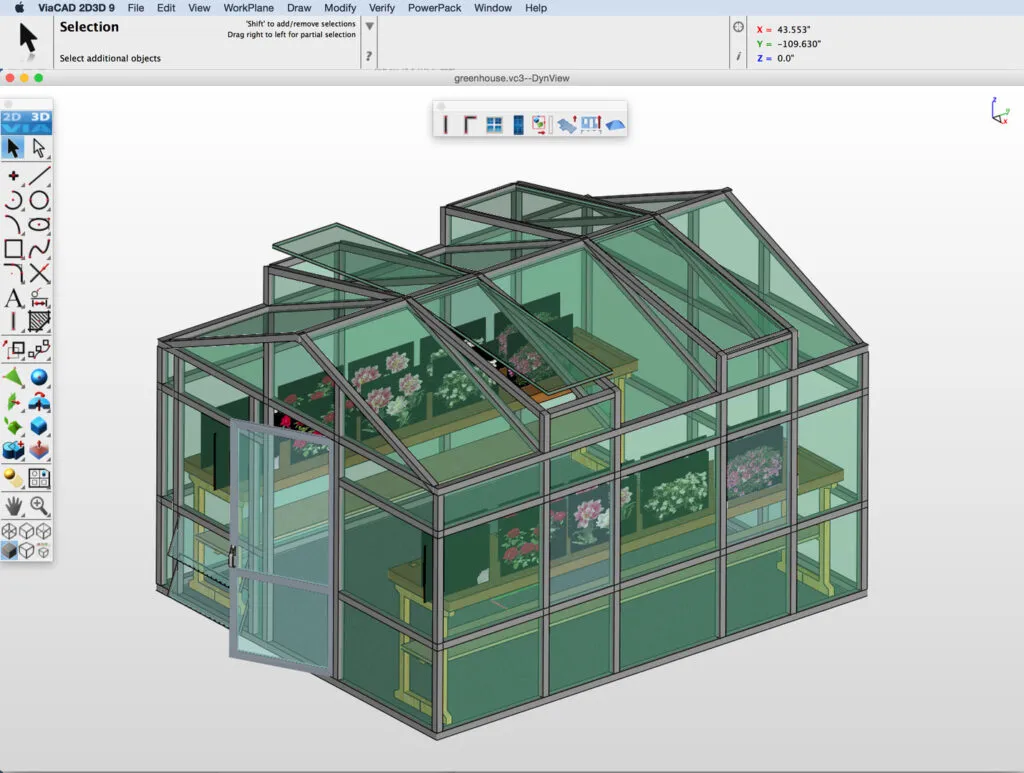Open the WorkPlane menu

248,8
